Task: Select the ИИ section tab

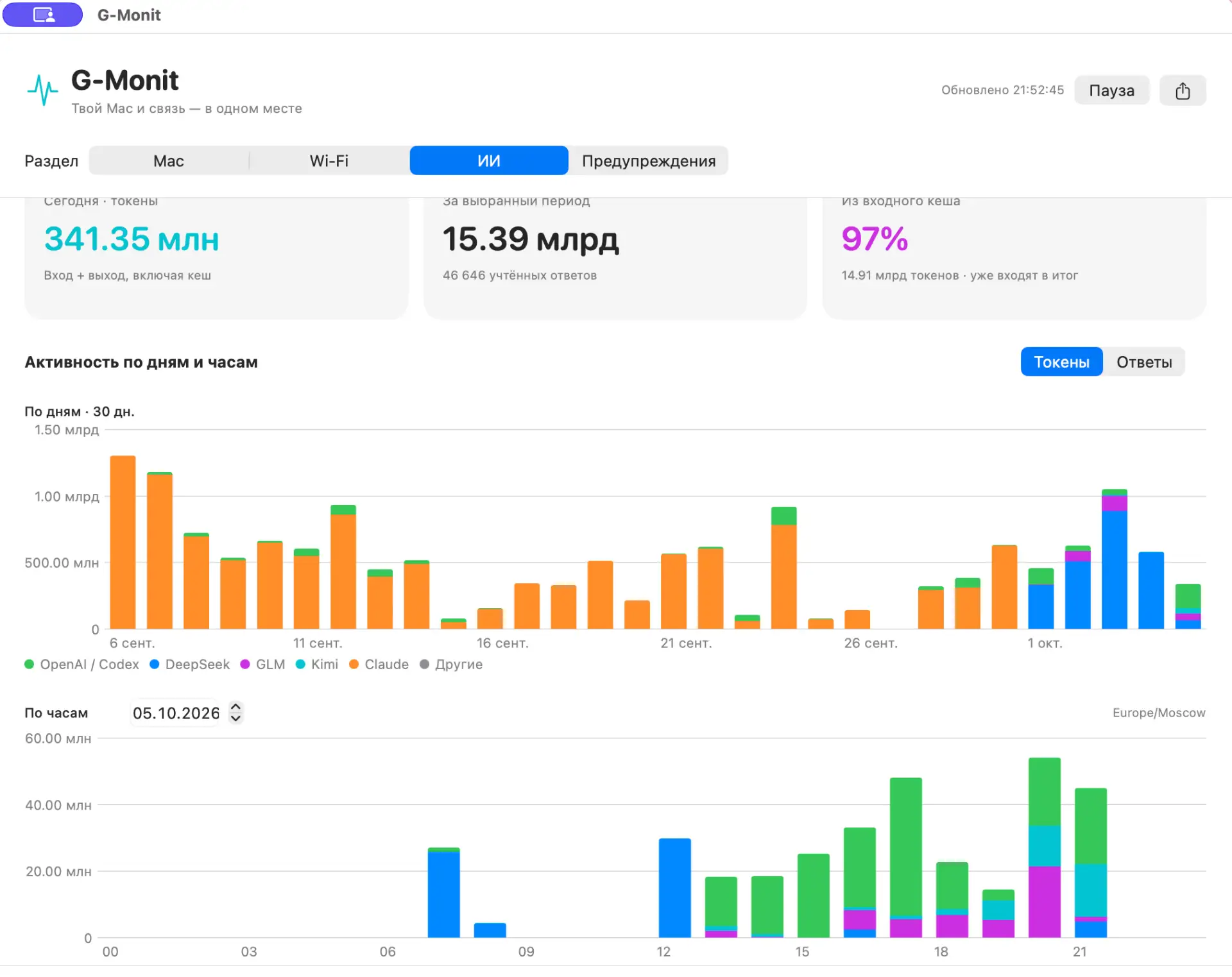Action: (489, 160)
